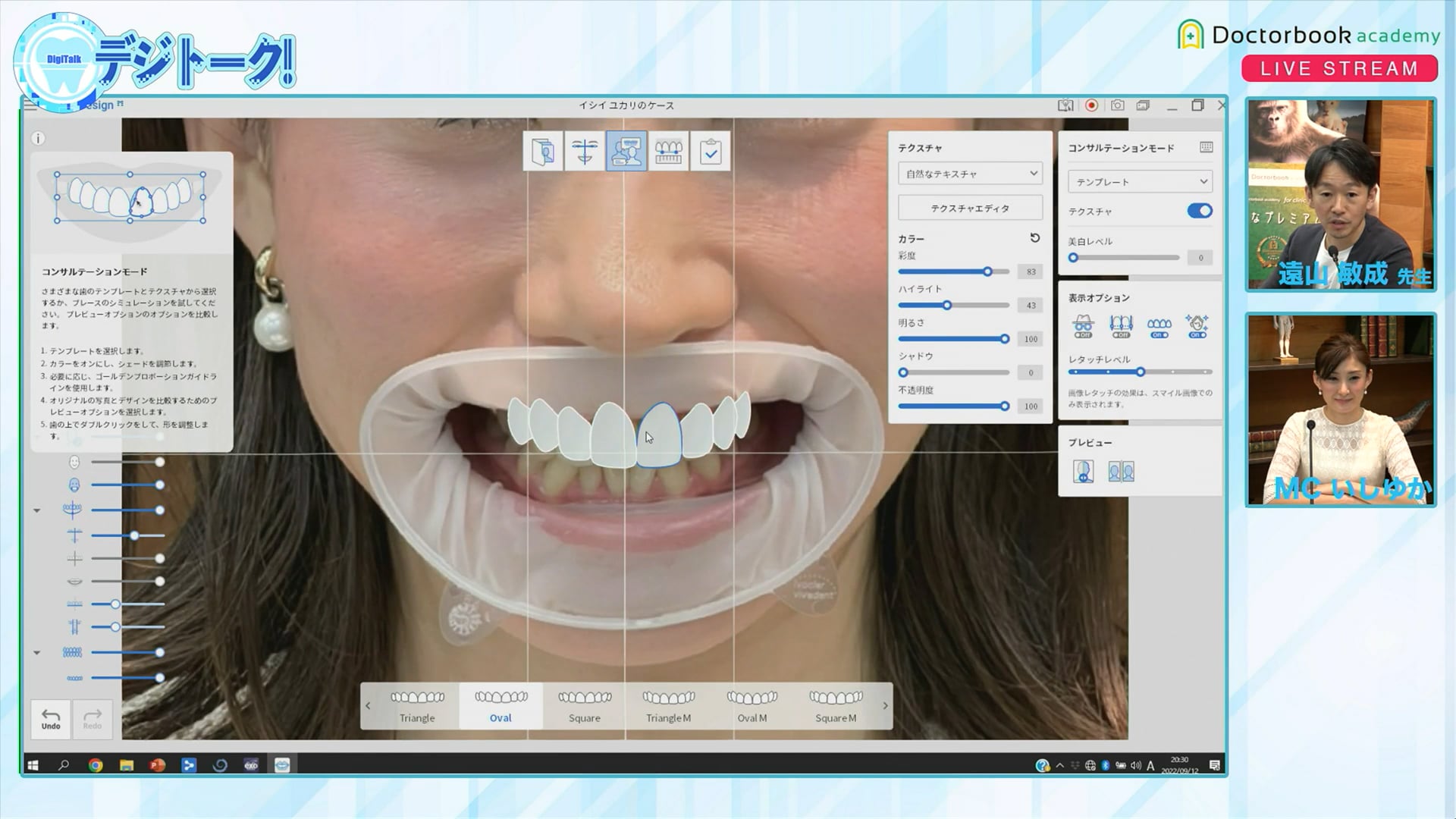Click the ハイライト value field showing 43

pyautogui.click(x=1031, y=306)
